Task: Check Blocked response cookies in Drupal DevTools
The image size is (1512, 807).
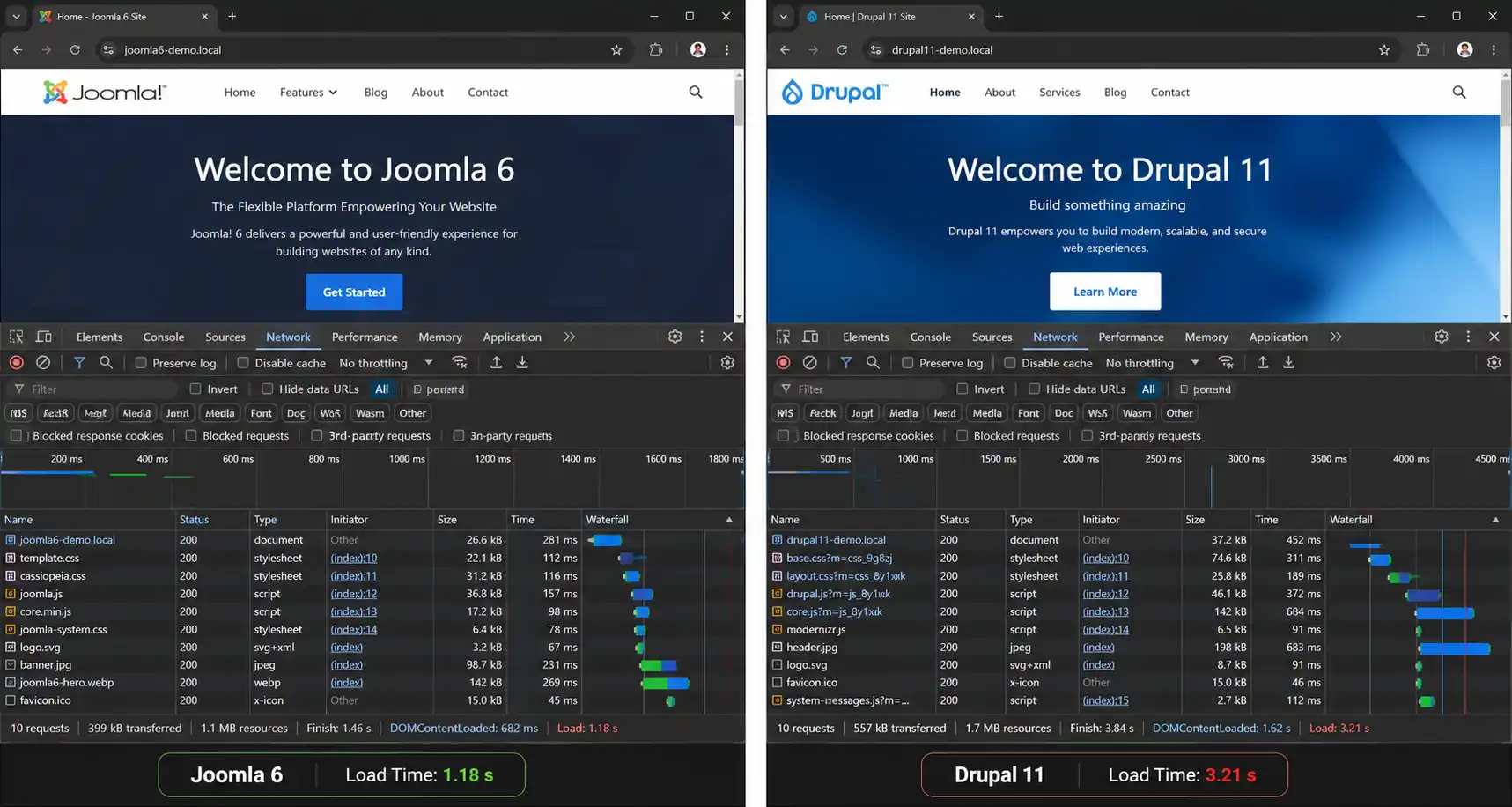Action: (784, 435)
